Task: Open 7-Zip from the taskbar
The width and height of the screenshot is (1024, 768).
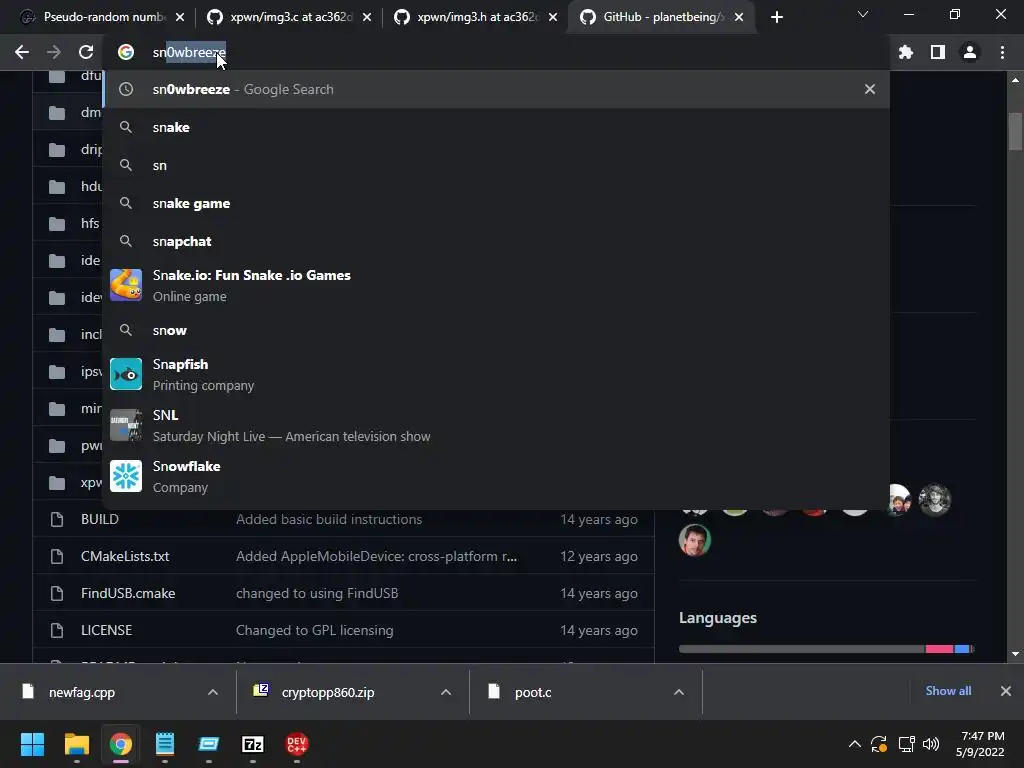Action: [x=253, y=744]
